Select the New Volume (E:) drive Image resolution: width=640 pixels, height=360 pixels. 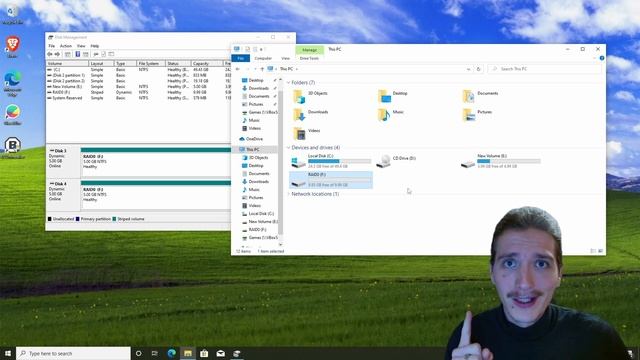(x=500, y=161)
